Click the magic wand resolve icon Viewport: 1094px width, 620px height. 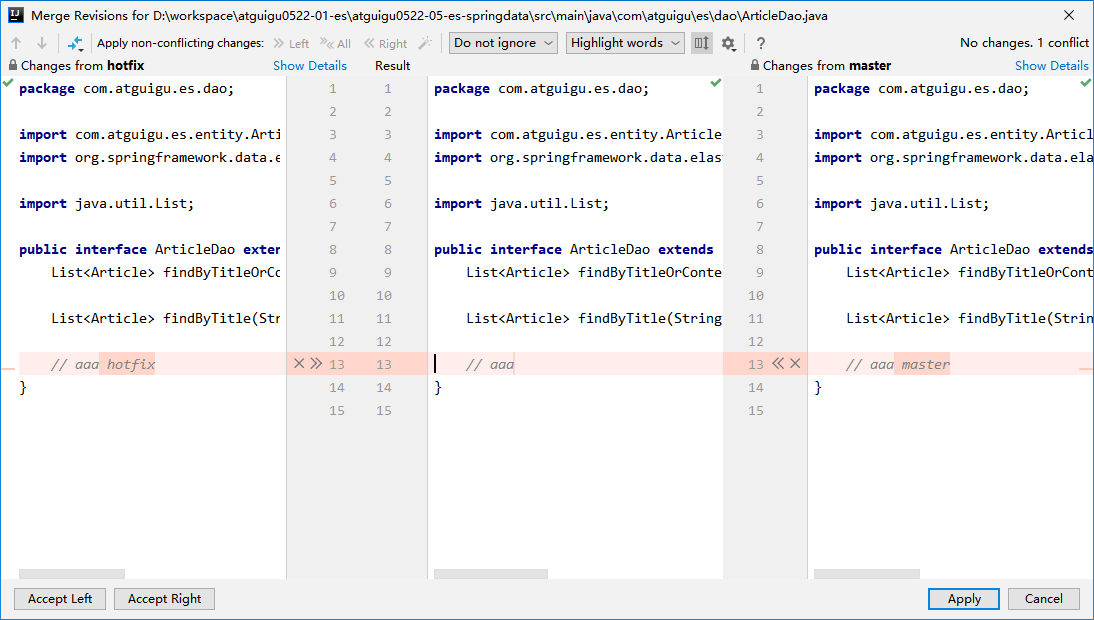pyautogui.click(x=425, y=43)
